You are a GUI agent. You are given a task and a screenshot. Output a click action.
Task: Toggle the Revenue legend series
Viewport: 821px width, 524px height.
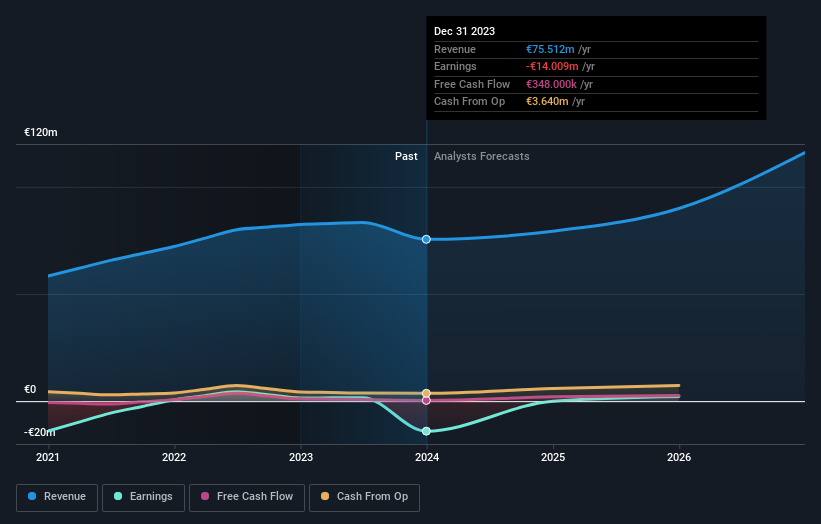coord(57,497)
